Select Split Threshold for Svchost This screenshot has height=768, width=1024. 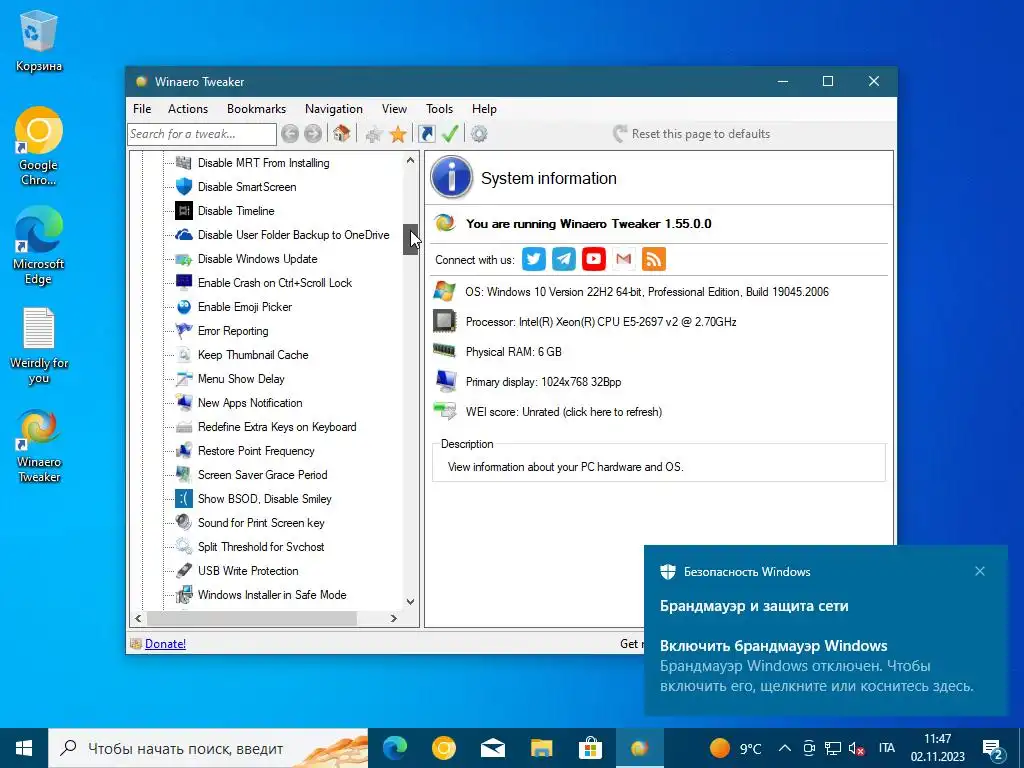coord(261,547)
